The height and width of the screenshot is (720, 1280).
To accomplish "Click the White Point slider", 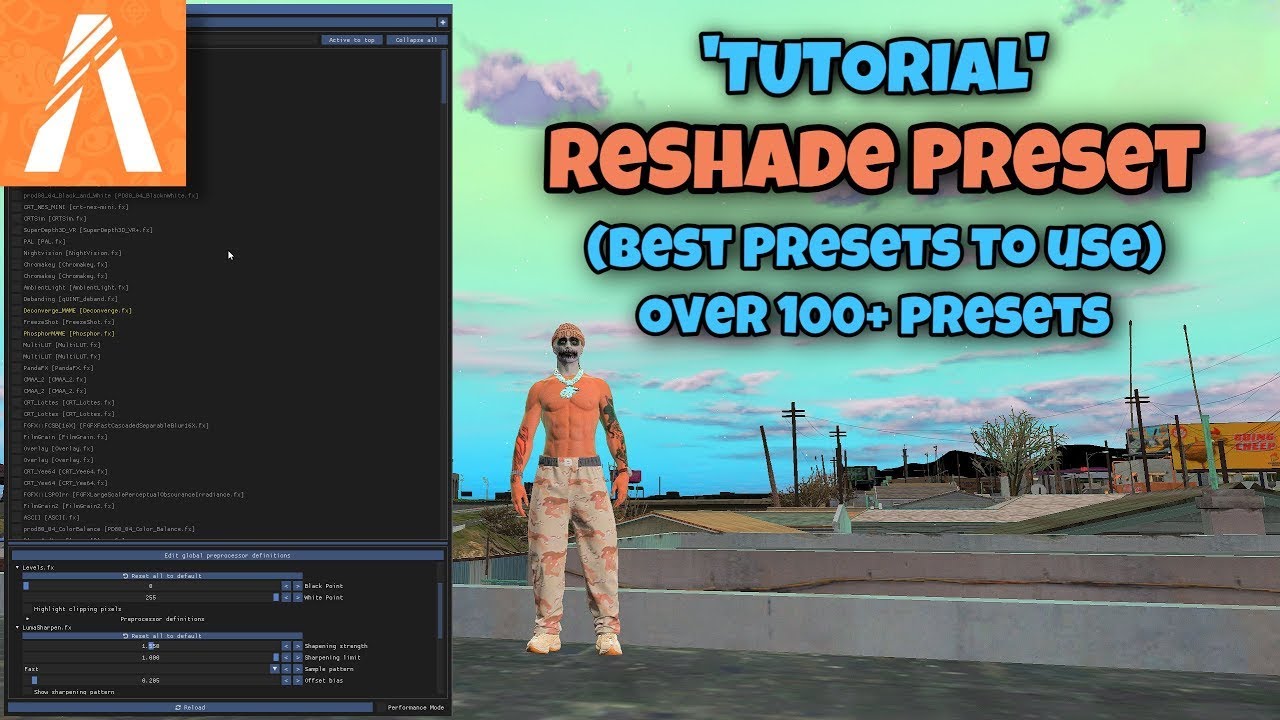I will 151,597.
